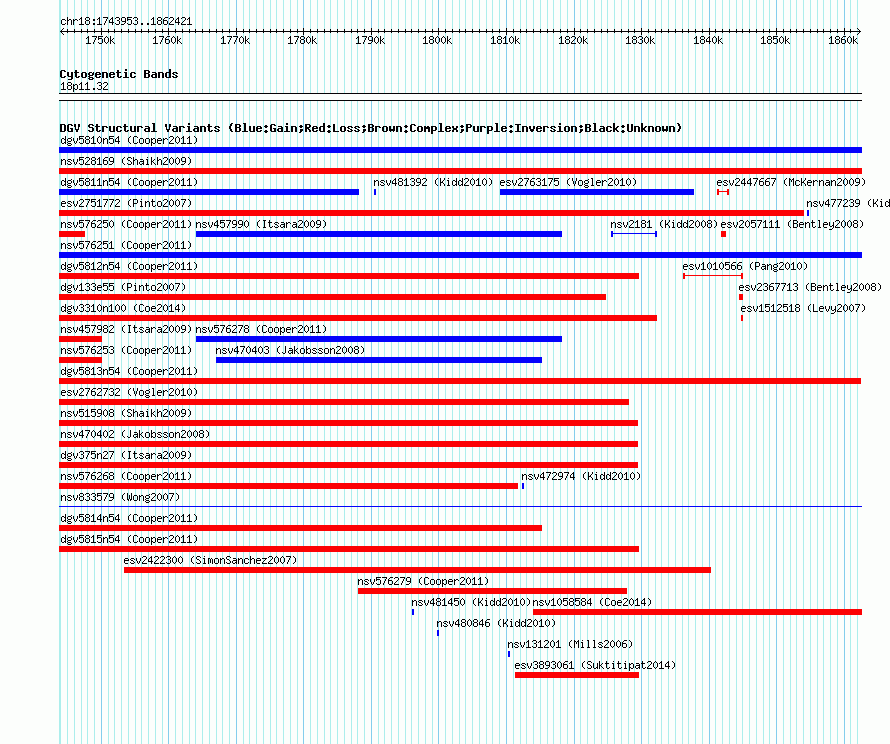Click the red bar of esv3893061

(577, 675)
